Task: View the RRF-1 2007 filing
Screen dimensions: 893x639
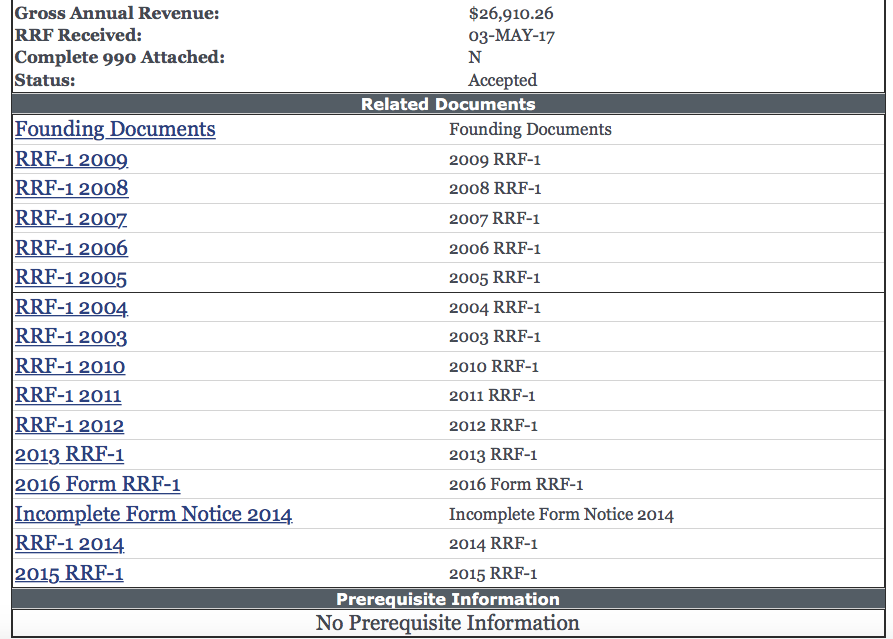Action: [x=71, y=219]
